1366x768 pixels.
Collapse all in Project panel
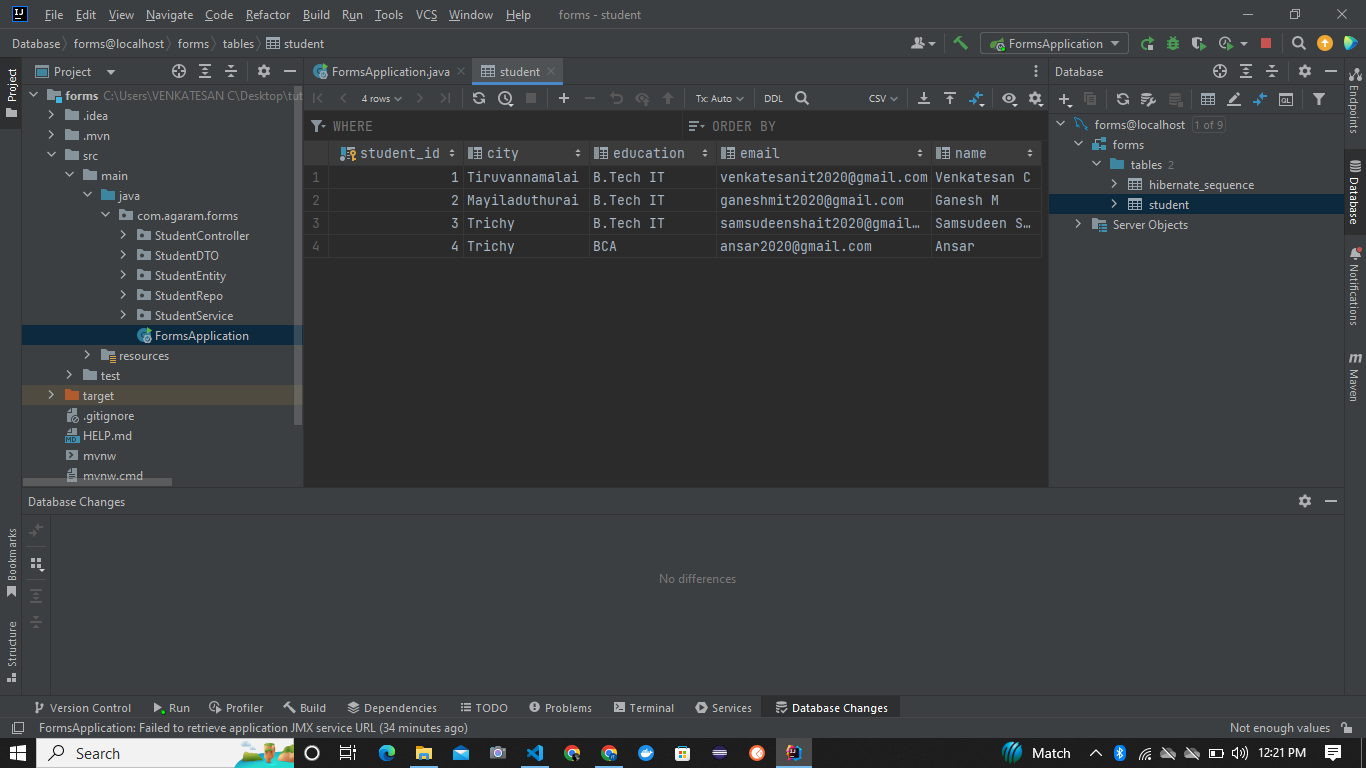point(231,71)
